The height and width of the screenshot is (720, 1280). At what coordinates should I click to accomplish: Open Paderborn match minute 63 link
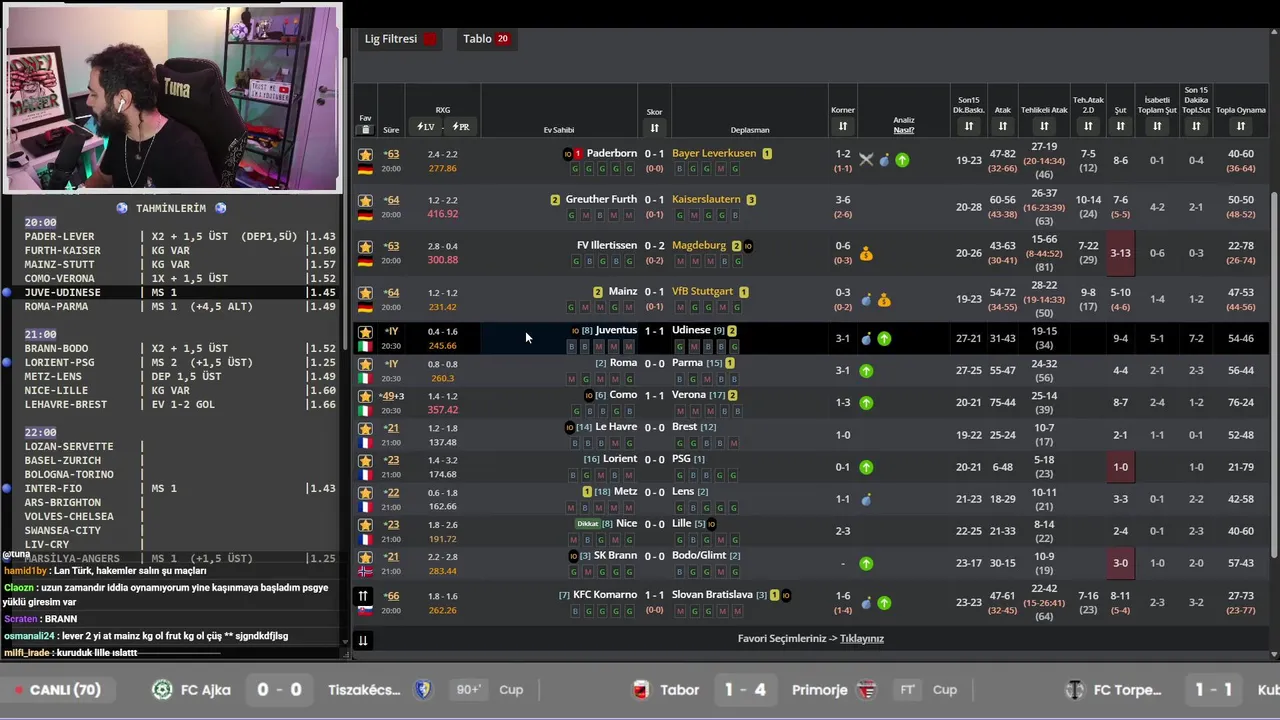pos(391,154)
